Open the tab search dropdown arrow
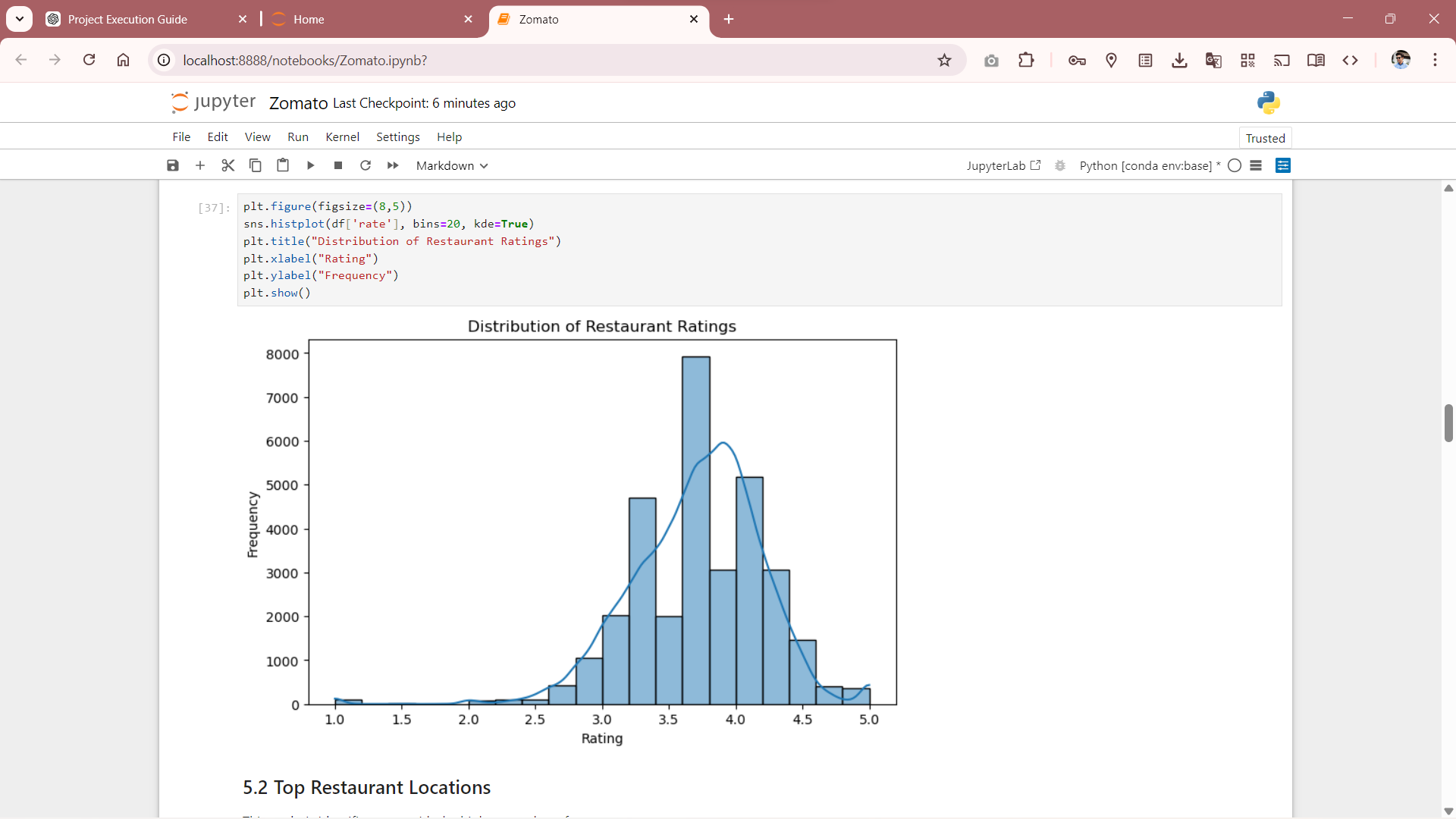The width and height of the screenshot is (1456, 819). 20,19
